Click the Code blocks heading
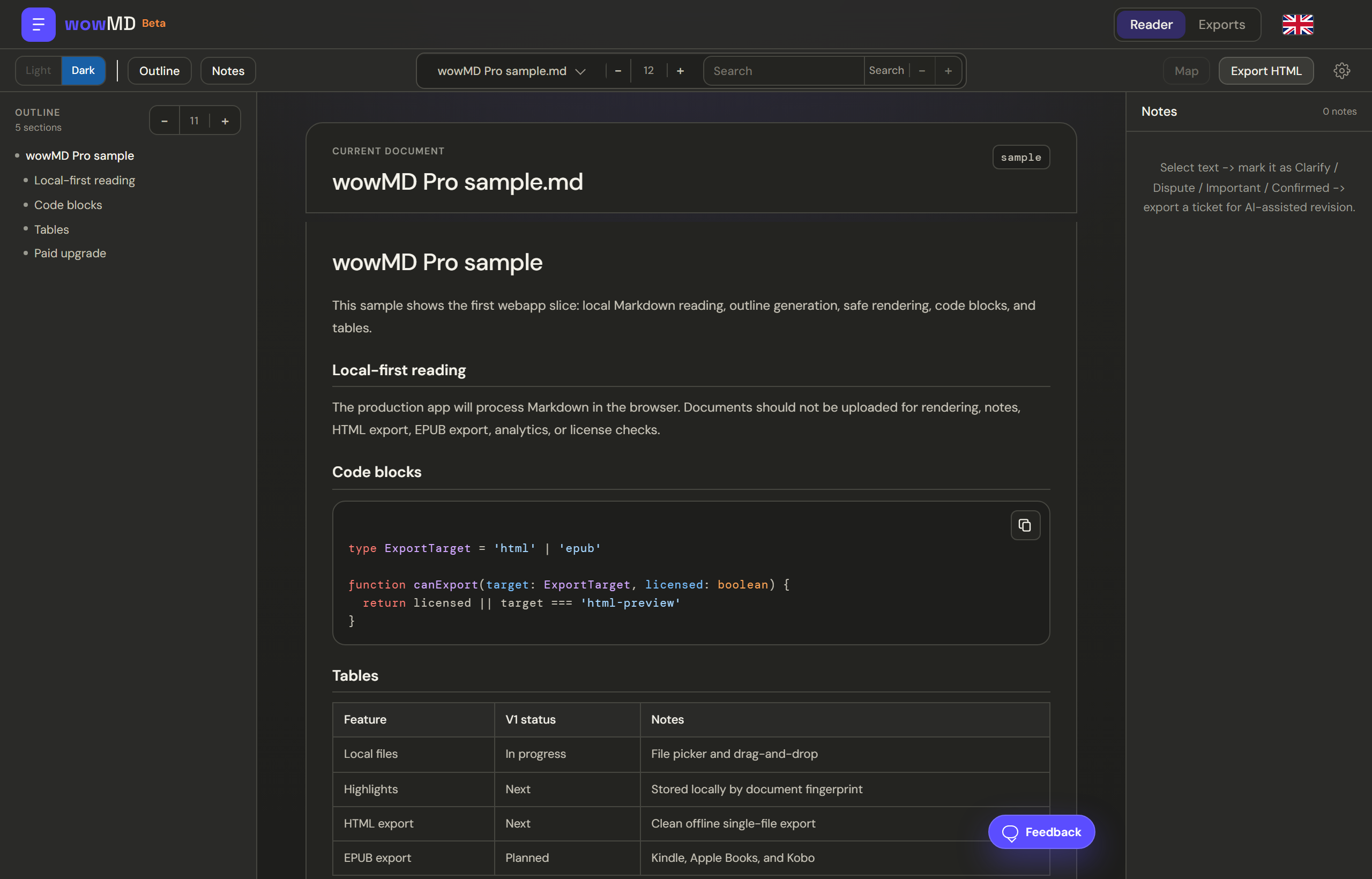Viewport: 1372px width, 879px height. [377, 472]
